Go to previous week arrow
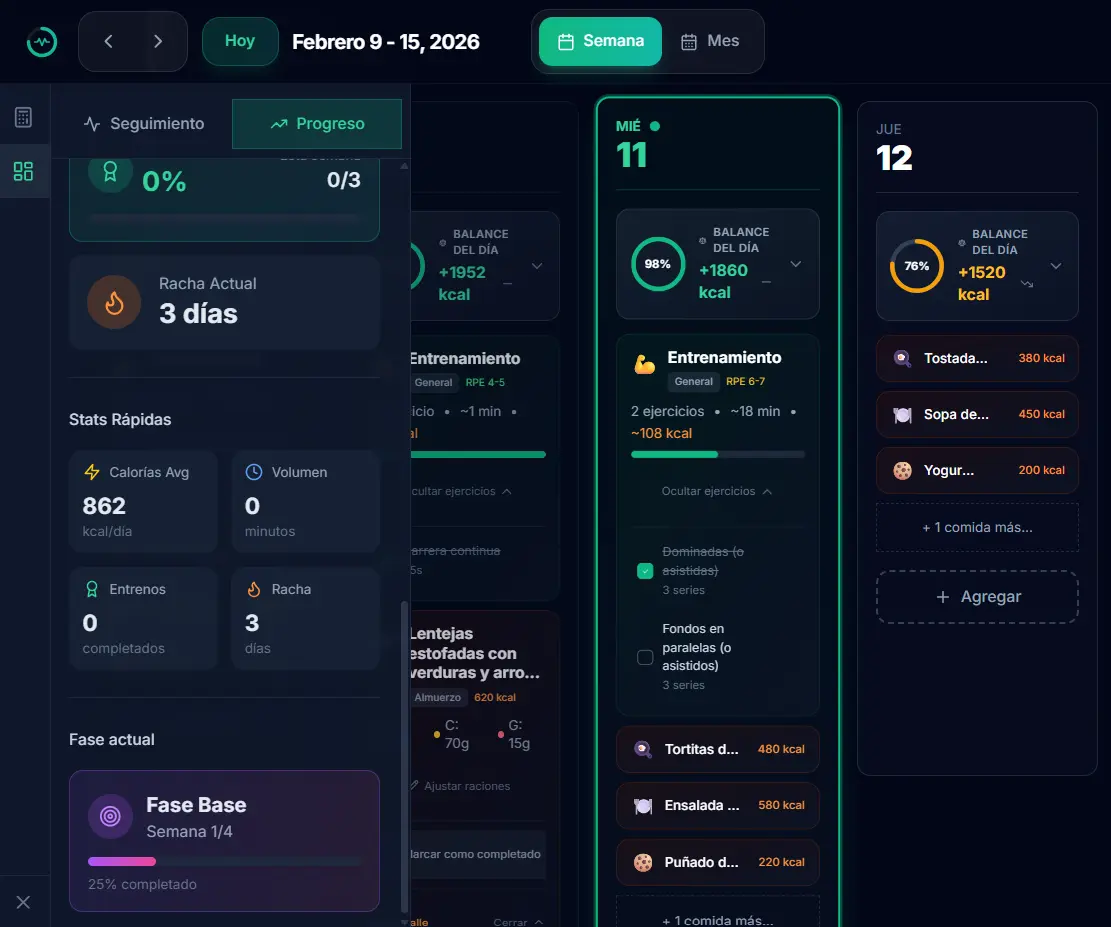Screen dimensions: 1111x927 point(108,41)
